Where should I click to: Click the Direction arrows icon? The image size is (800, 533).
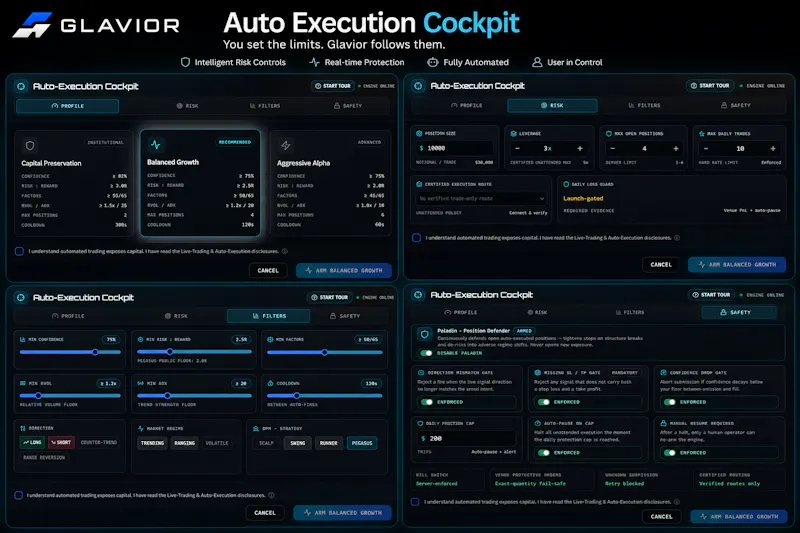pos(22,428)
